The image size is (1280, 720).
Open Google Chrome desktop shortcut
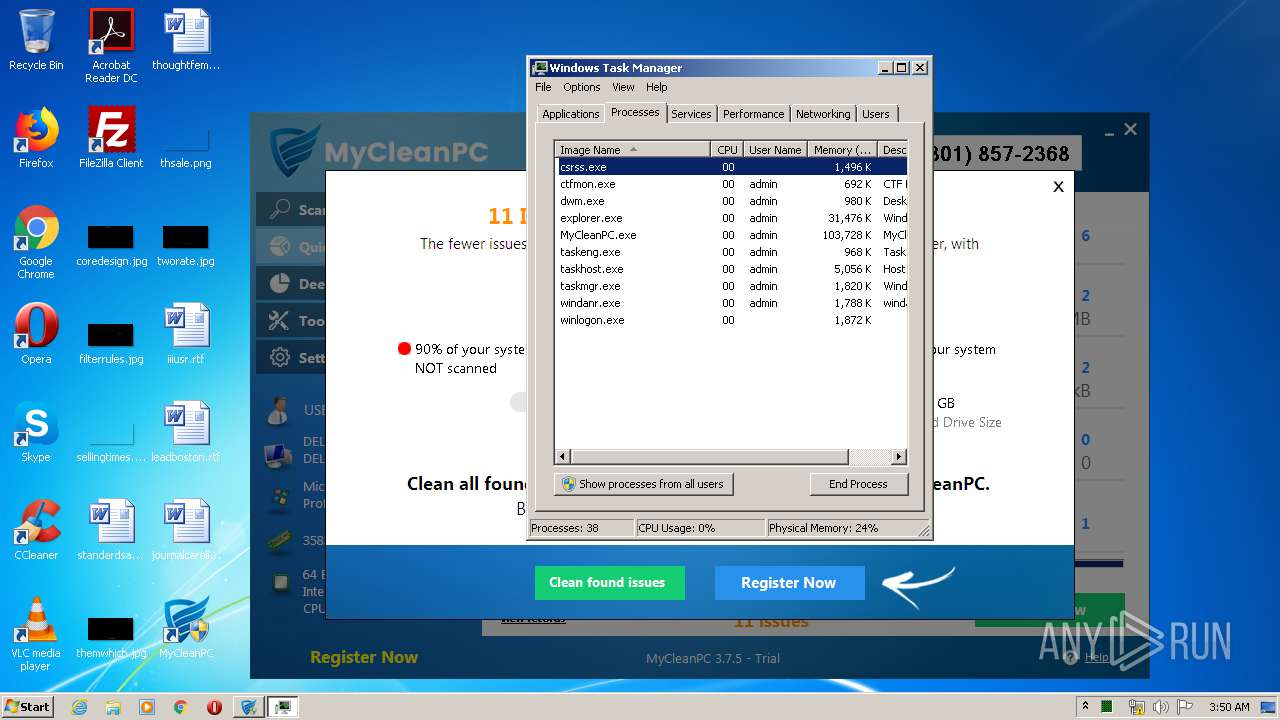(x=36, y=242)
